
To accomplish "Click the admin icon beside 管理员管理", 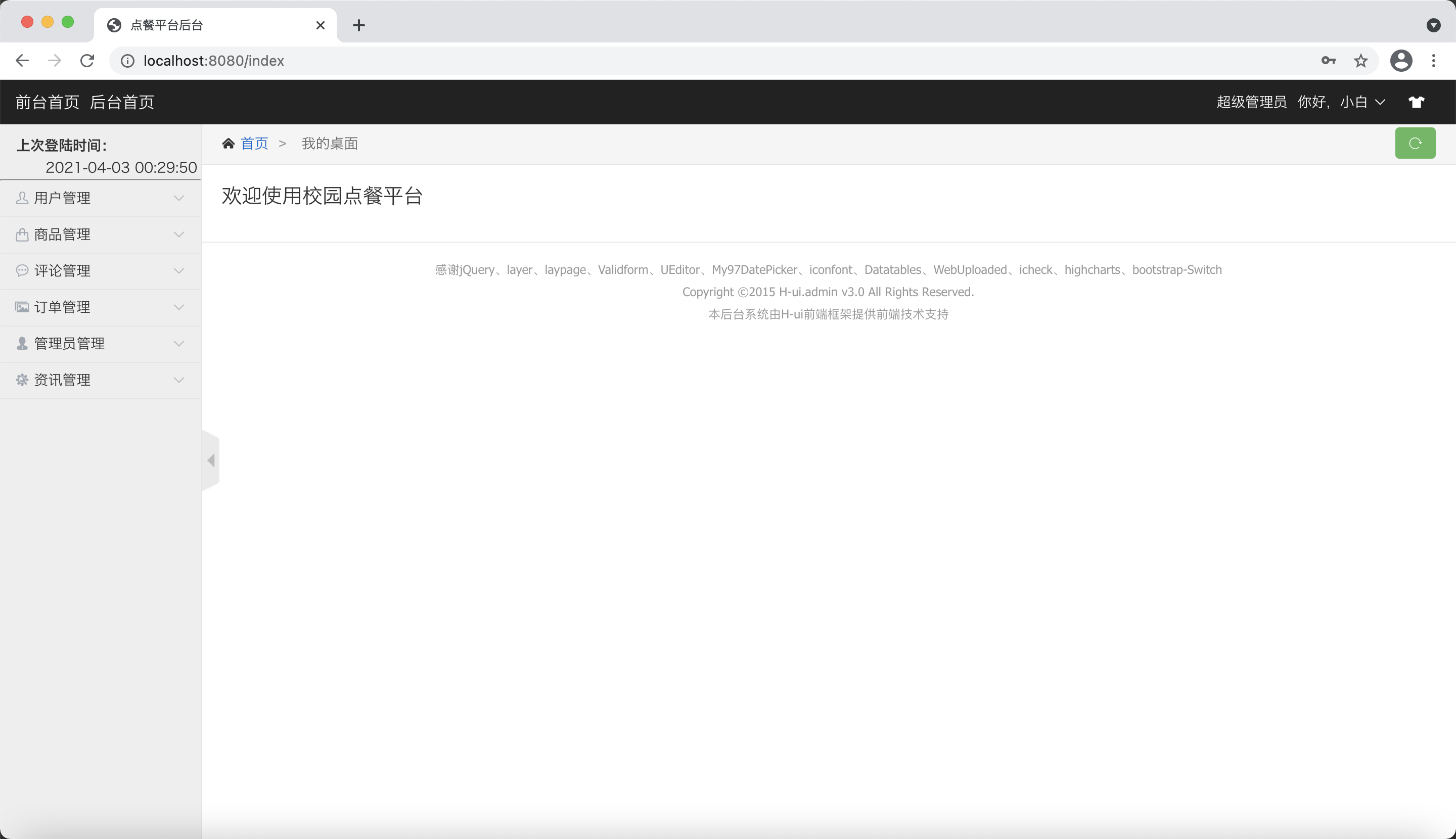I will 22,344.
